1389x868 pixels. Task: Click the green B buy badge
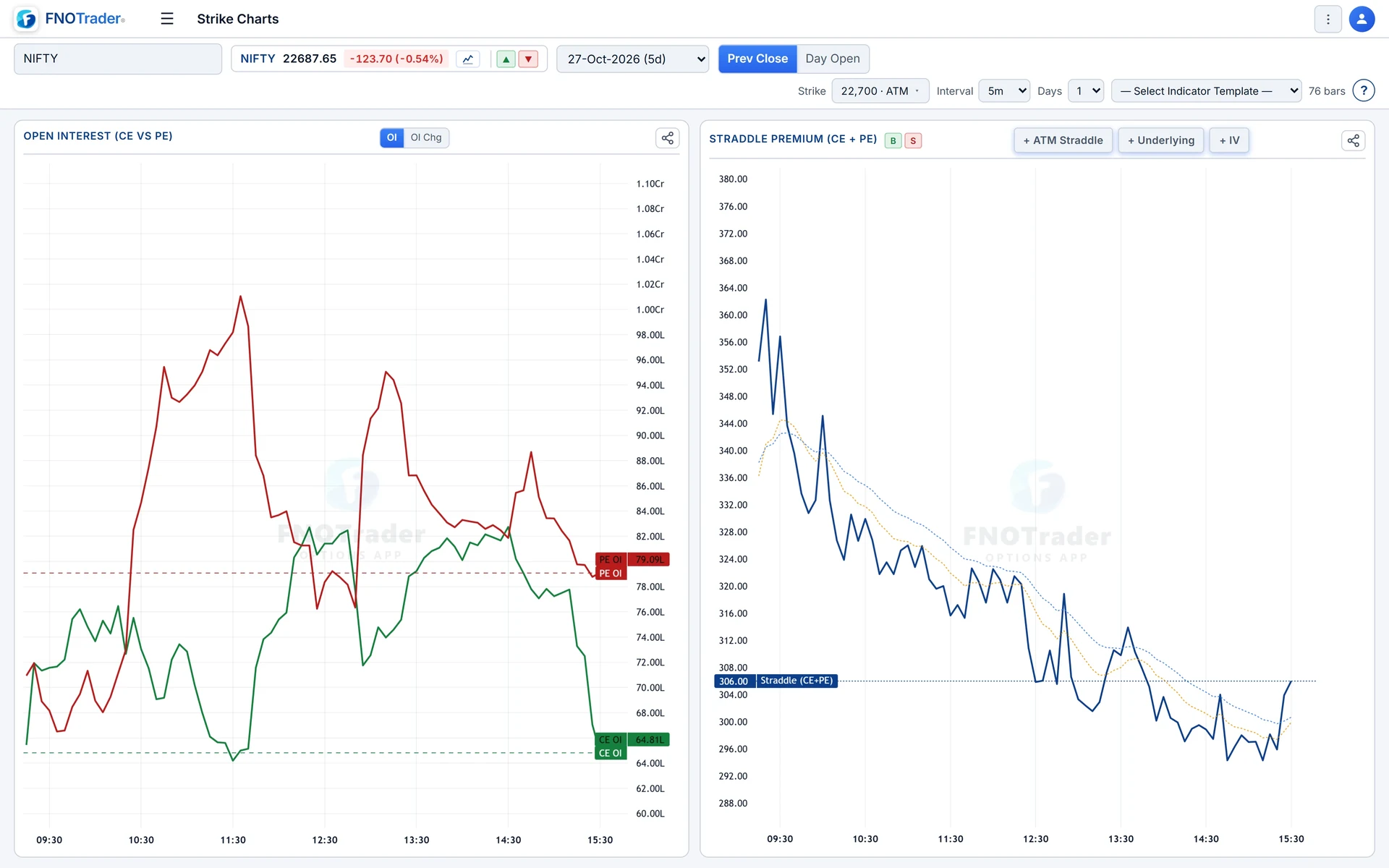893,140
